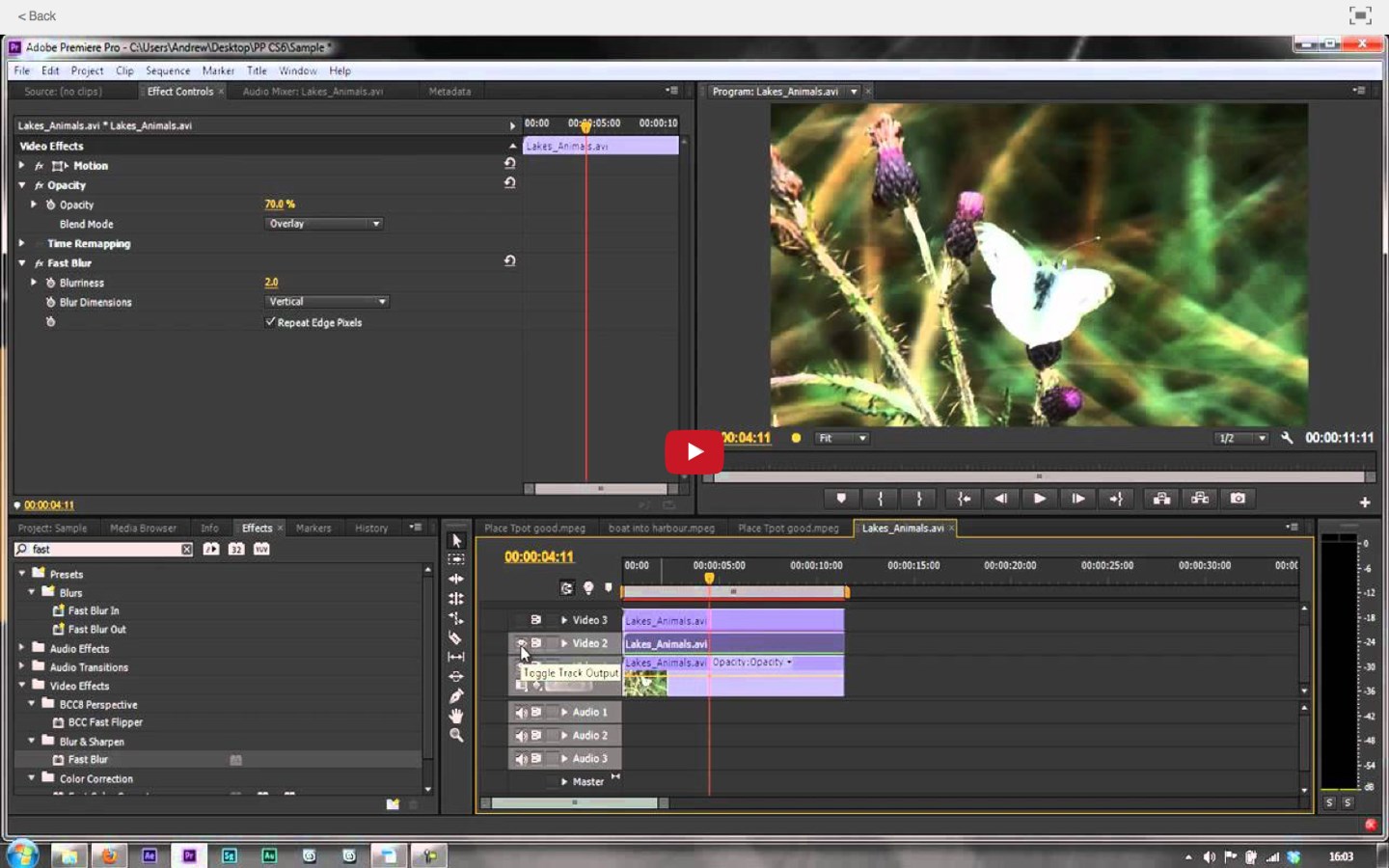The image size is (1389, 868).
Task: Select Fast Blur In preset
Action: (94, 610)
